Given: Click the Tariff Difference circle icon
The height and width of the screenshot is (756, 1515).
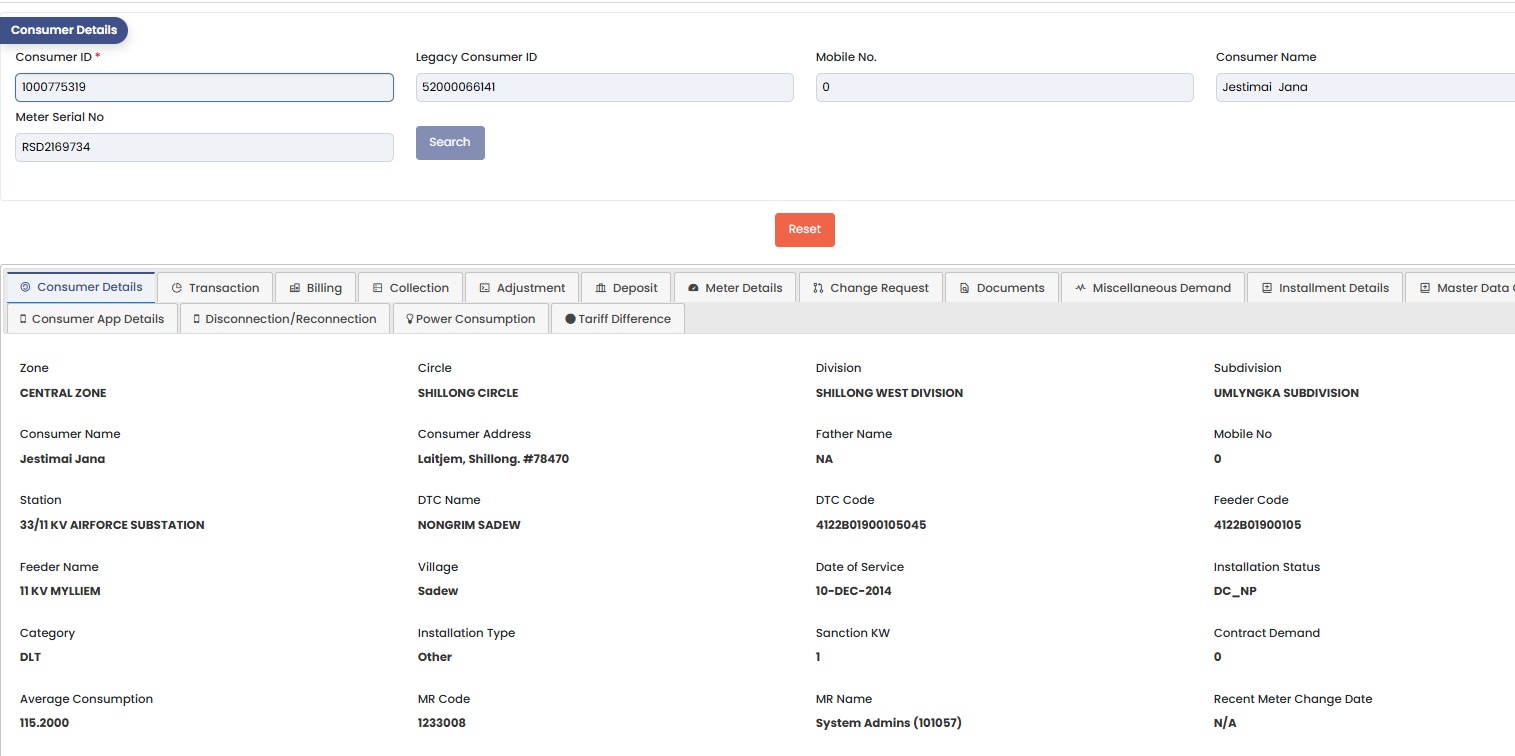Looking at the screenshot, I should point(570,319).
